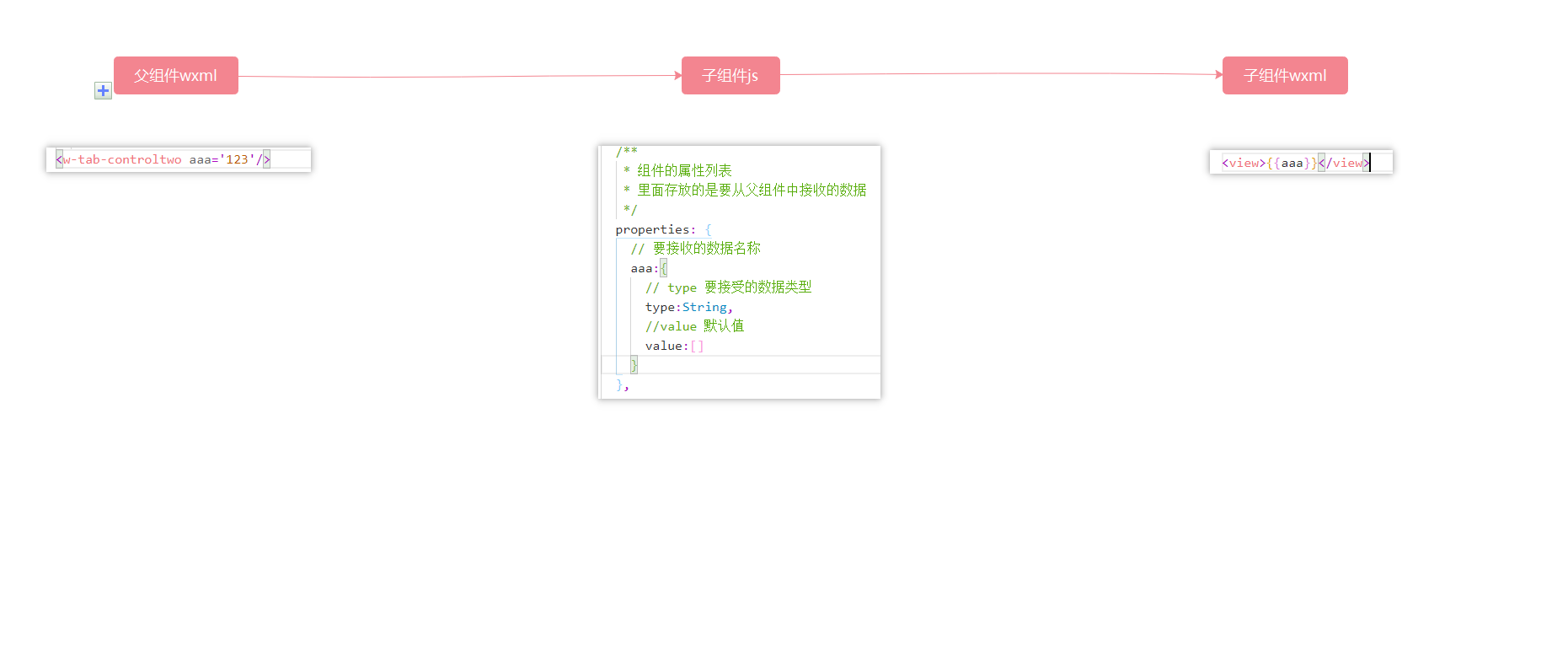Open the view aaa code snippet image

[x=1301, y=163]
